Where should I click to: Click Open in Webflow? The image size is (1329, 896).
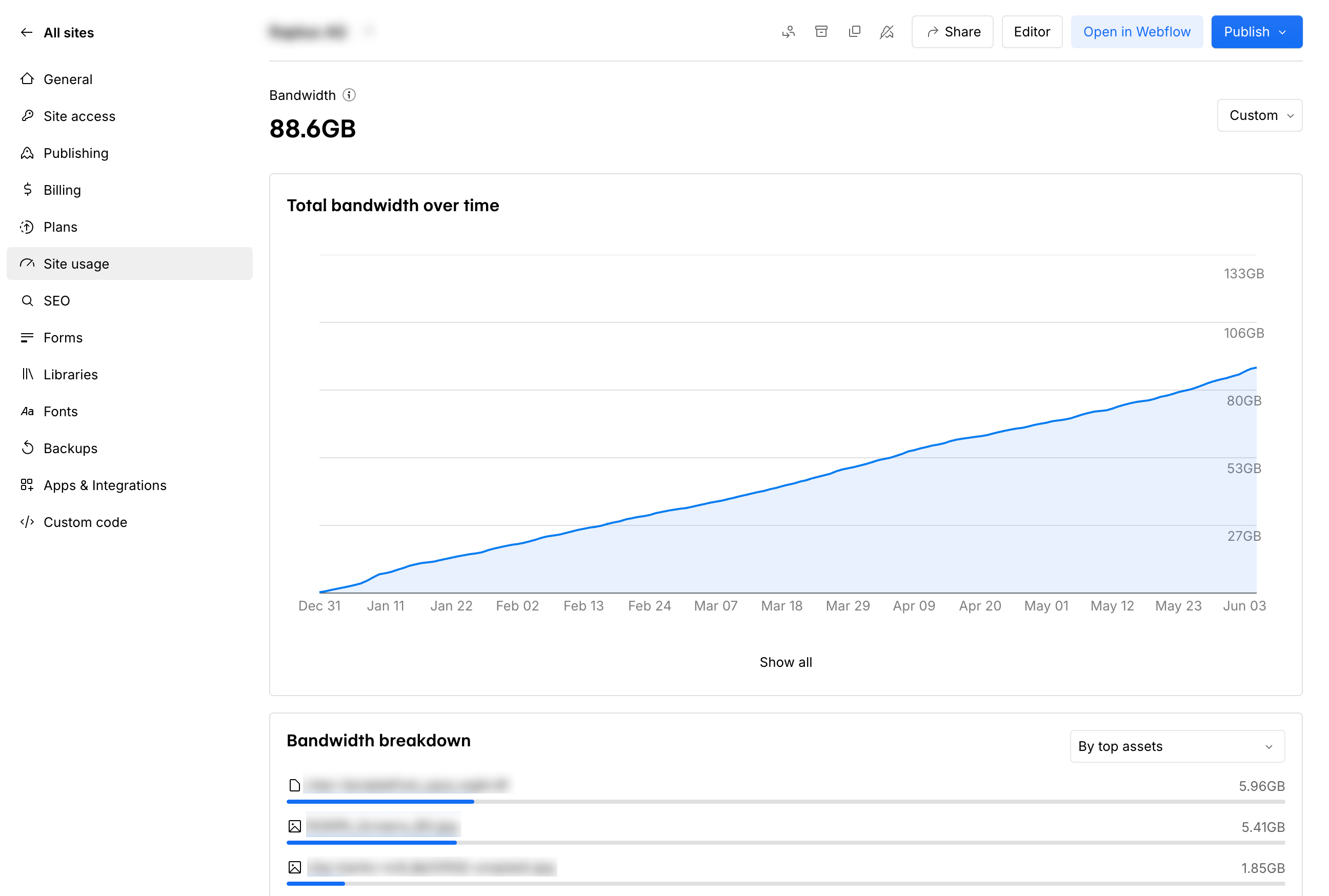click(1136, 32)
